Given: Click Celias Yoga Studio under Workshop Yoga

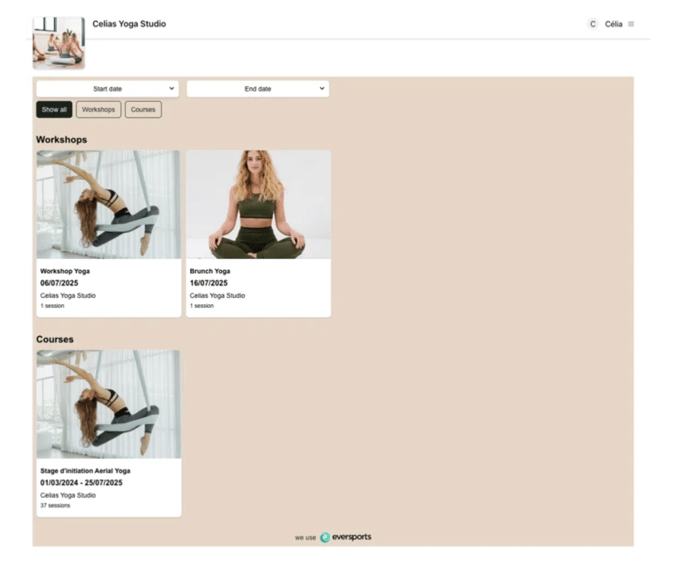Looking at the screenshot, I should click(x=68, y=296).
